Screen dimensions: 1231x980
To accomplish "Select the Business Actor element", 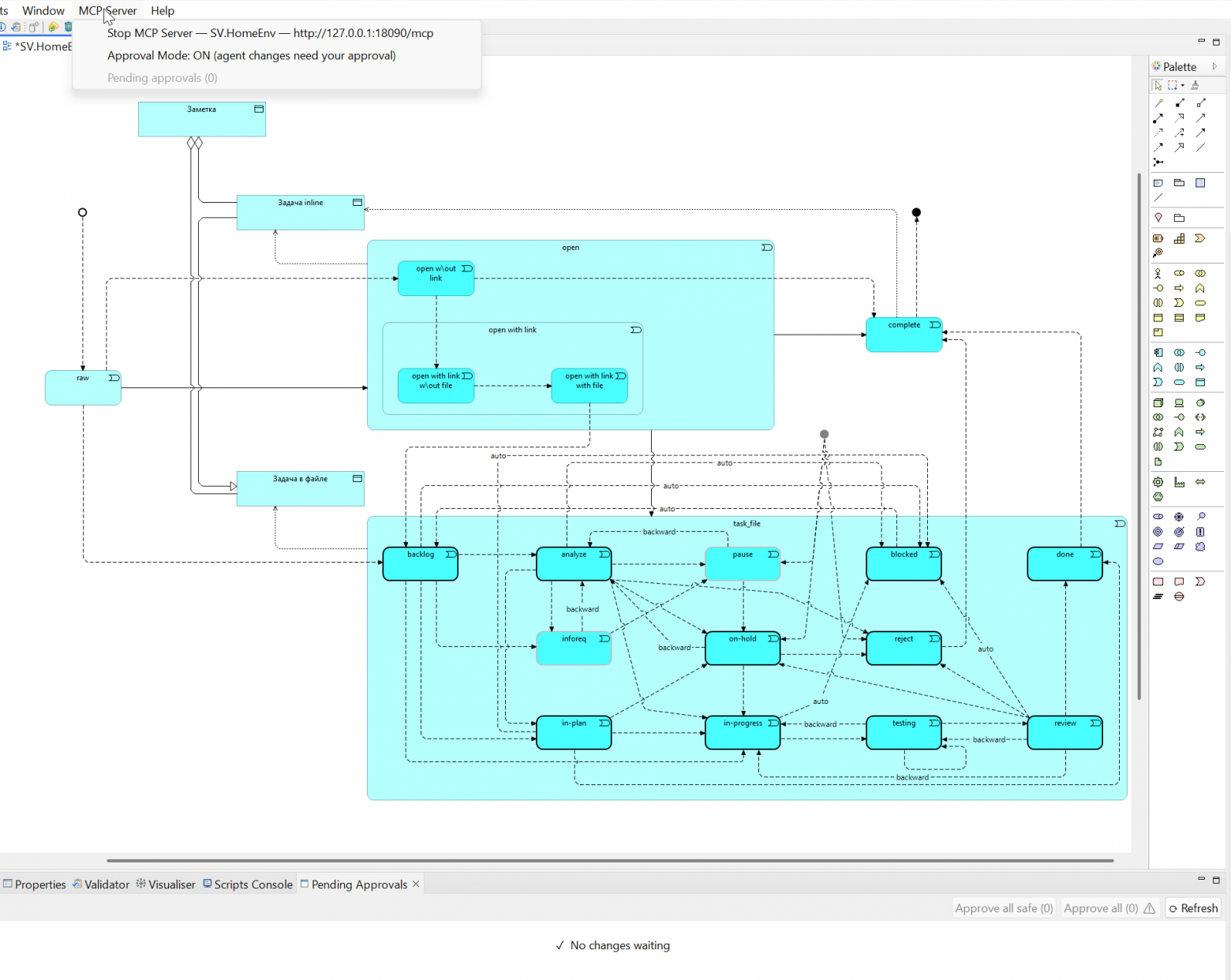I will [1158, 274].
